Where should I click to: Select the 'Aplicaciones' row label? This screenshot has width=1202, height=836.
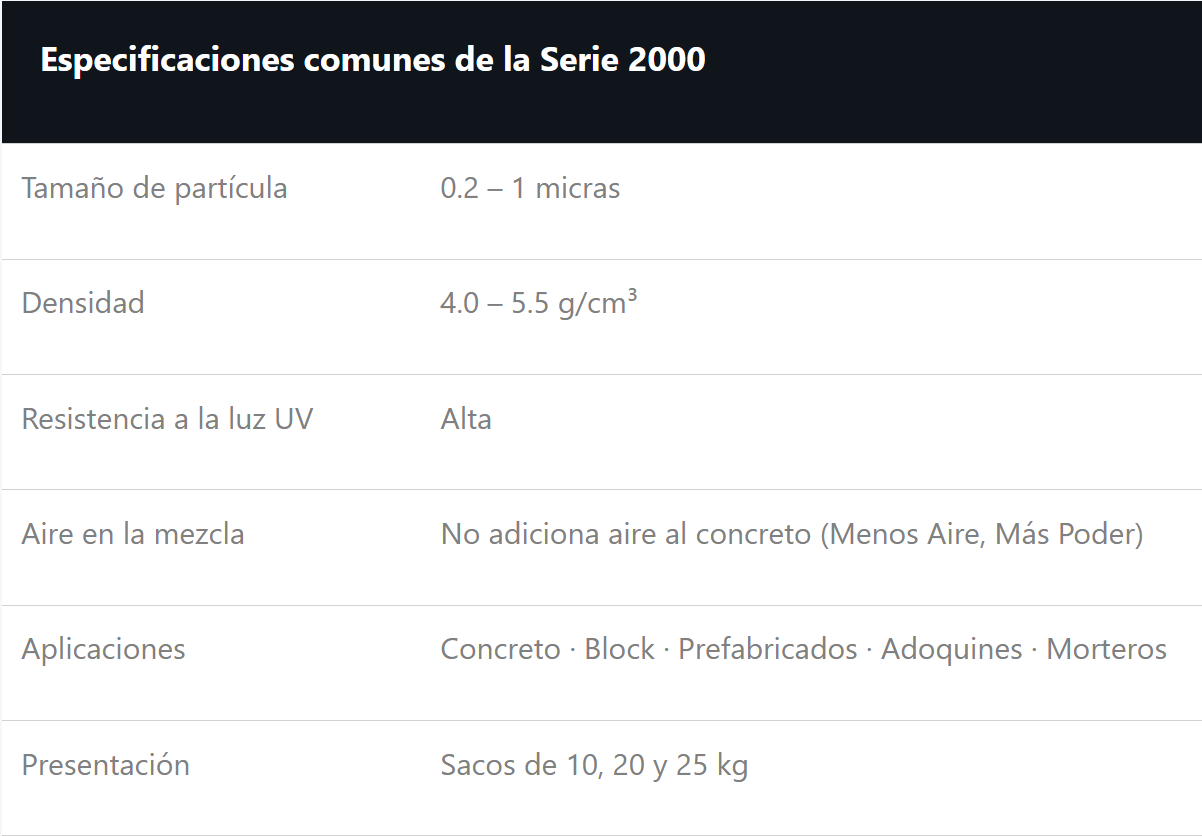click(x=104, y=649)
